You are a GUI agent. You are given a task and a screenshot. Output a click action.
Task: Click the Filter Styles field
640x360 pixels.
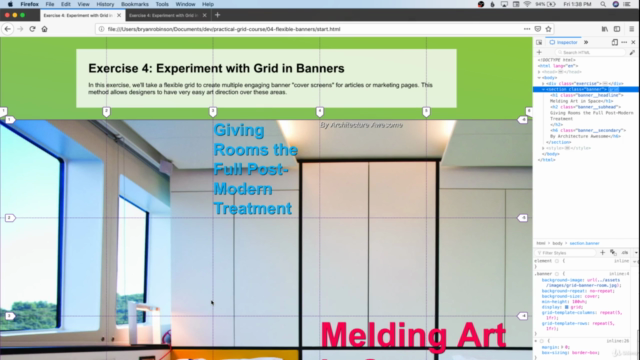pyautogui.click(x=565, y=253)
